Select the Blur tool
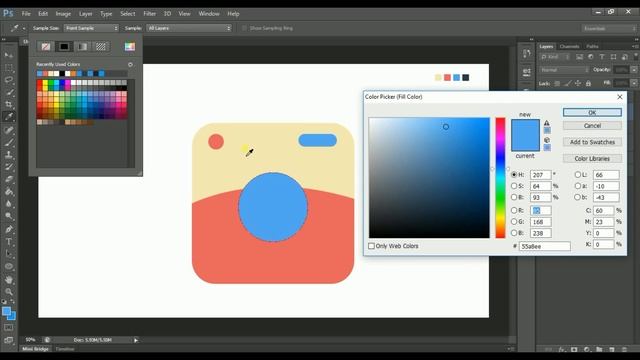Screen dimensions: 640x360 [x=9, y=204]
